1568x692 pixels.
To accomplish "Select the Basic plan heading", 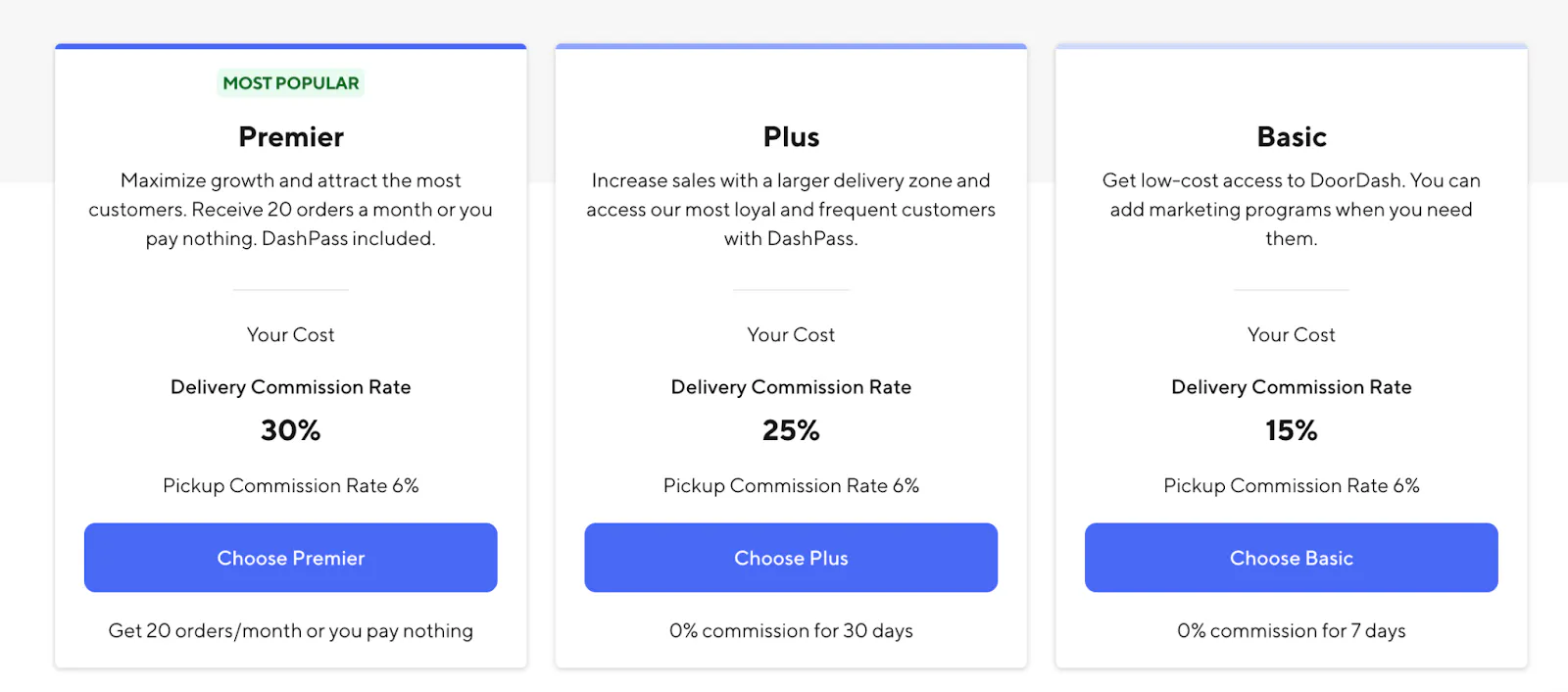I will (x=1291, y=137).
